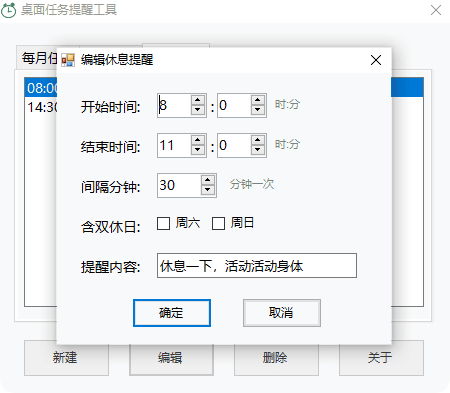Enable the 周日 checkbox
Image resolution: width=450 pixels, height=393 pixels.
pos(218,223)
